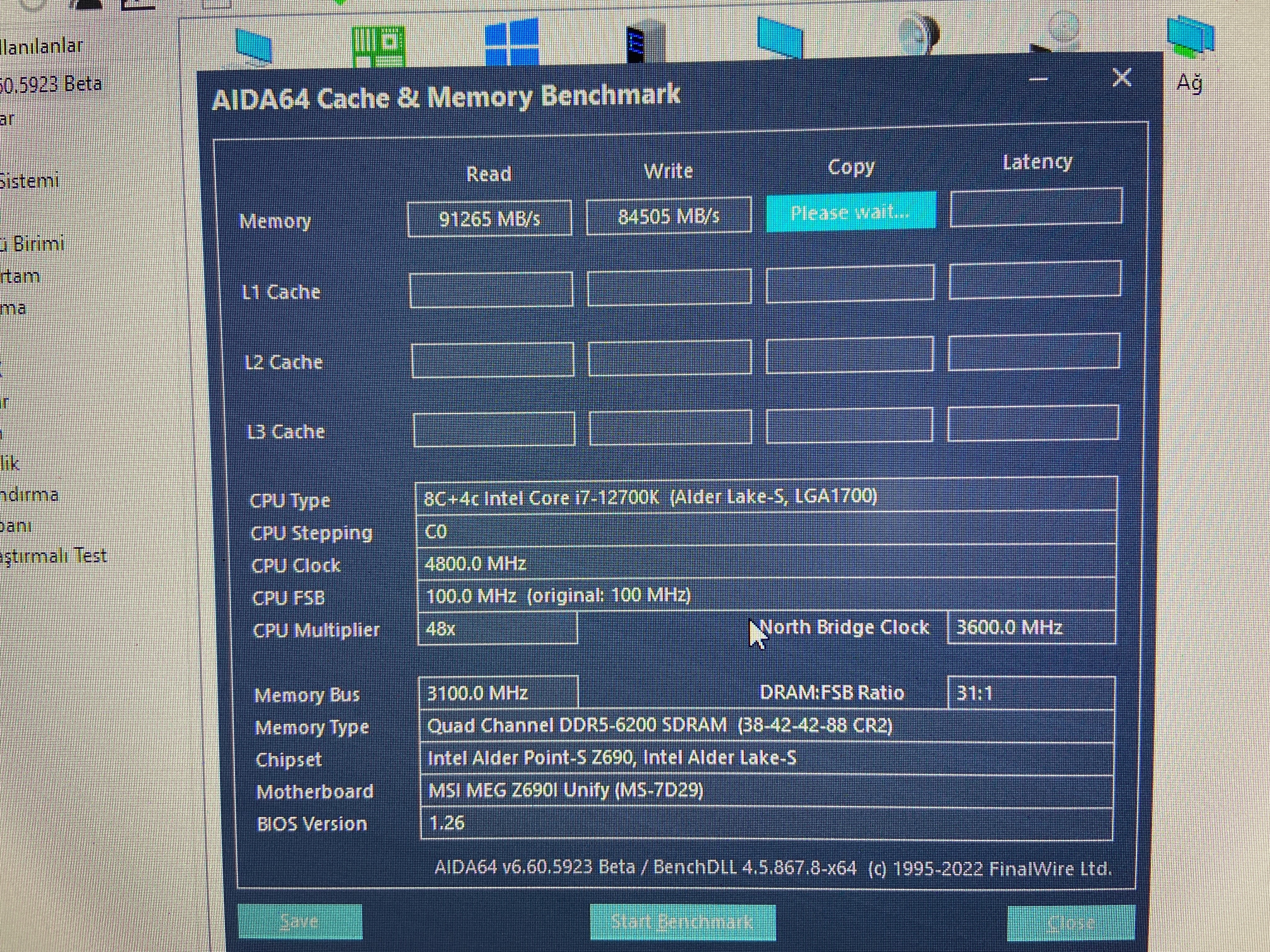1270x952 pixels.
Task: Click the L3 Cache Copy cell
Action: pos(849,425)
